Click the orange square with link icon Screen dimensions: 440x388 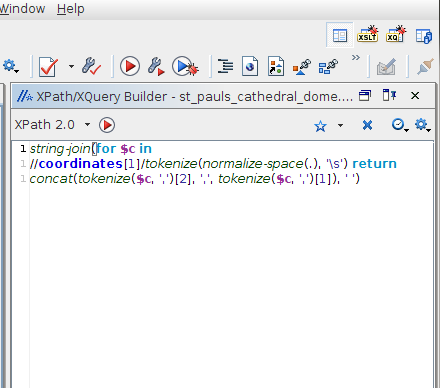tap(302, 67)
